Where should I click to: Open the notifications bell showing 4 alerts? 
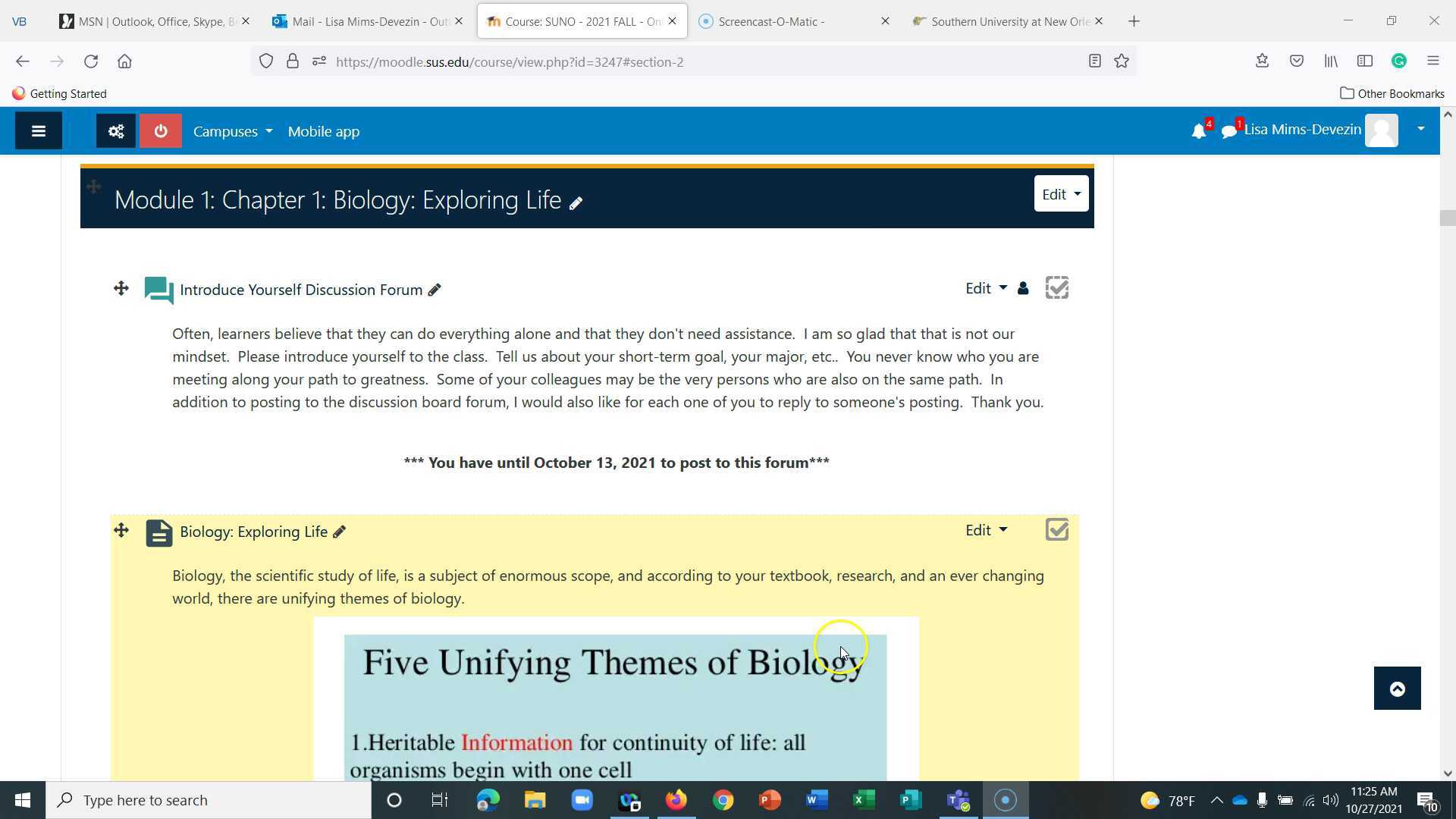coord(1198,130)
